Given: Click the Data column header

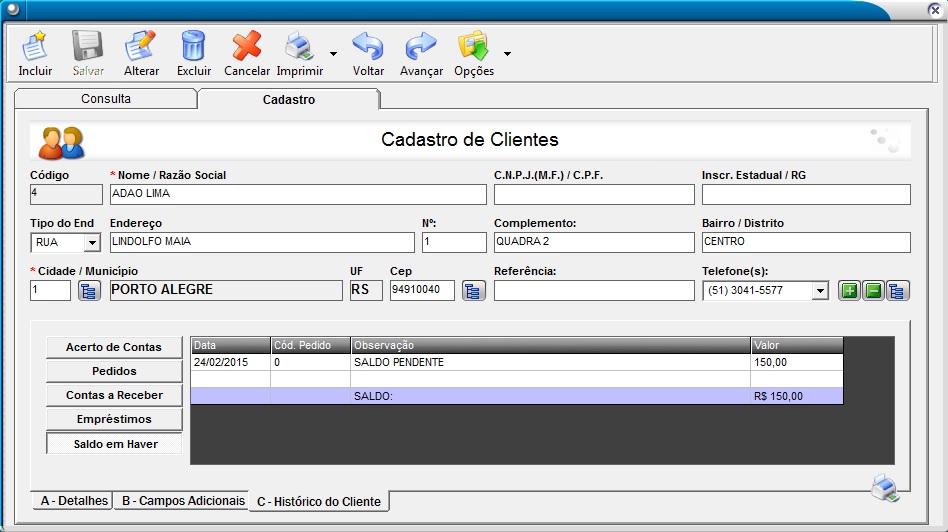Looking at the screenshot, I should click(230, 345).
